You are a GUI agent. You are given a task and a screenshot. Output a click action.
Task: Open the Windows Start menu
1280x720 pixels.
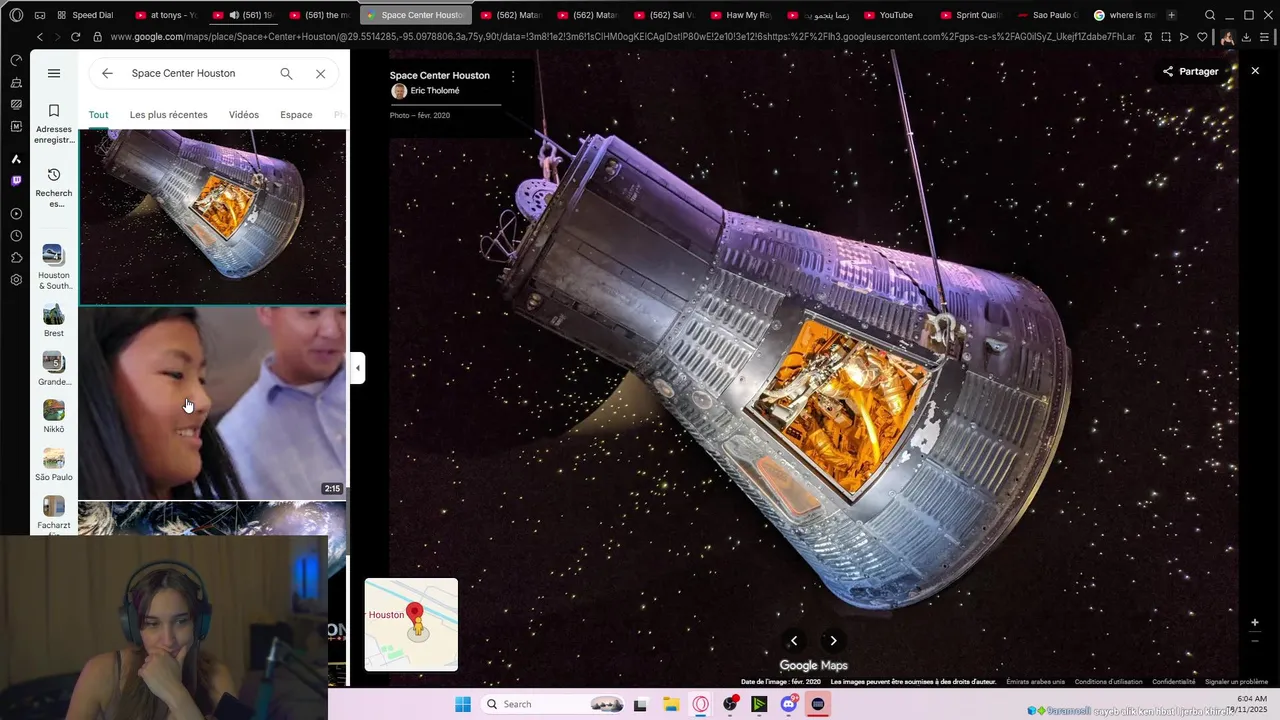point(462,704)
